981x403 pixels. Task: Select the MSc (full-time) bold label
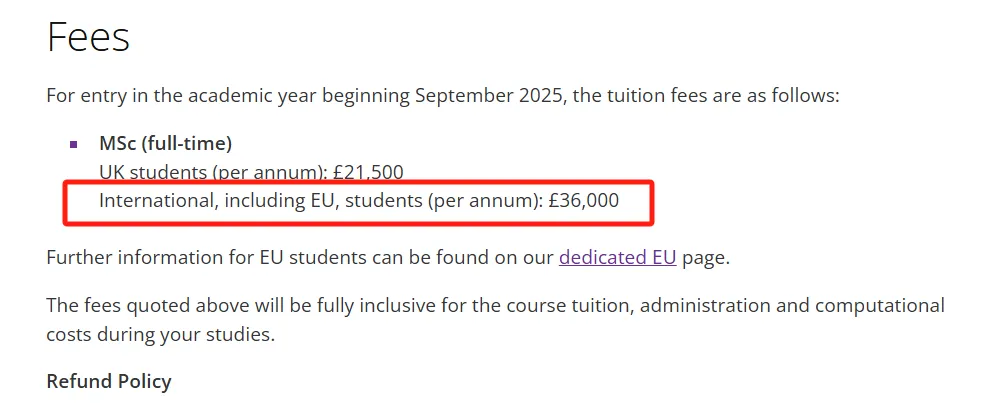(x=165, y=143)
